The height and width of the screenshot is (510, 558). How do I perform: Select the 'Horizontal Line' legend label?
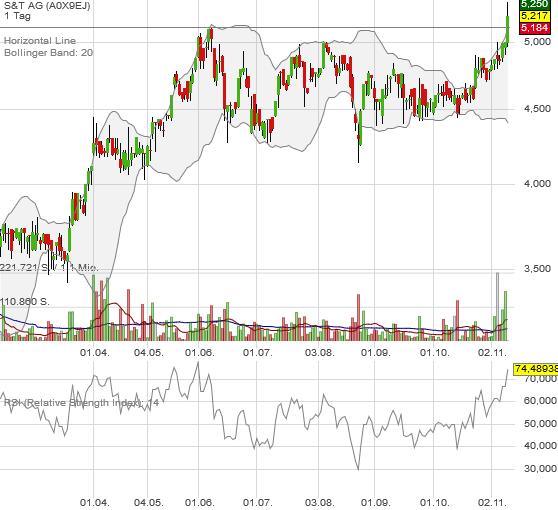coord(40,41)
